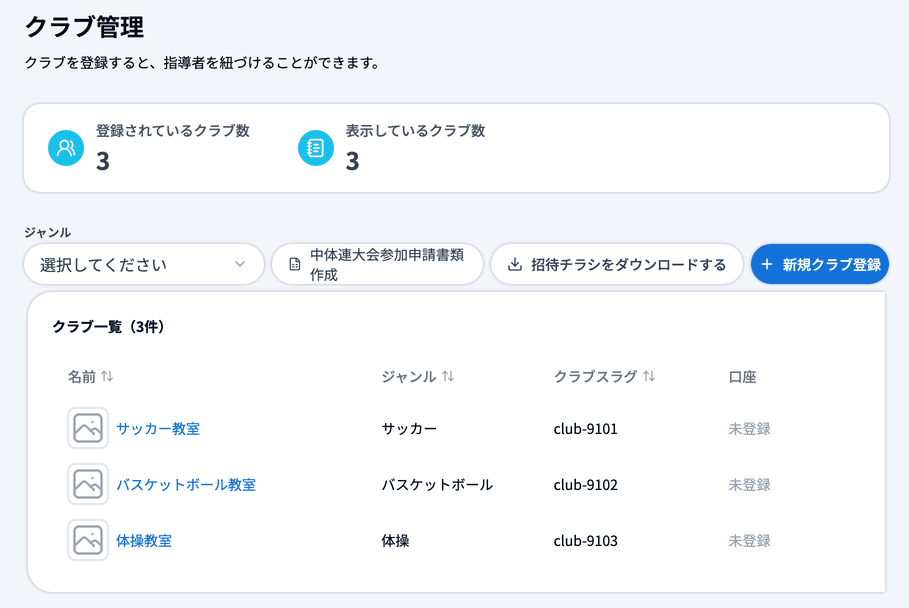Viewport: 909px width, 608px height.
Task: Click 招待チラシをダウンロードする button
Action: [617, 264]
